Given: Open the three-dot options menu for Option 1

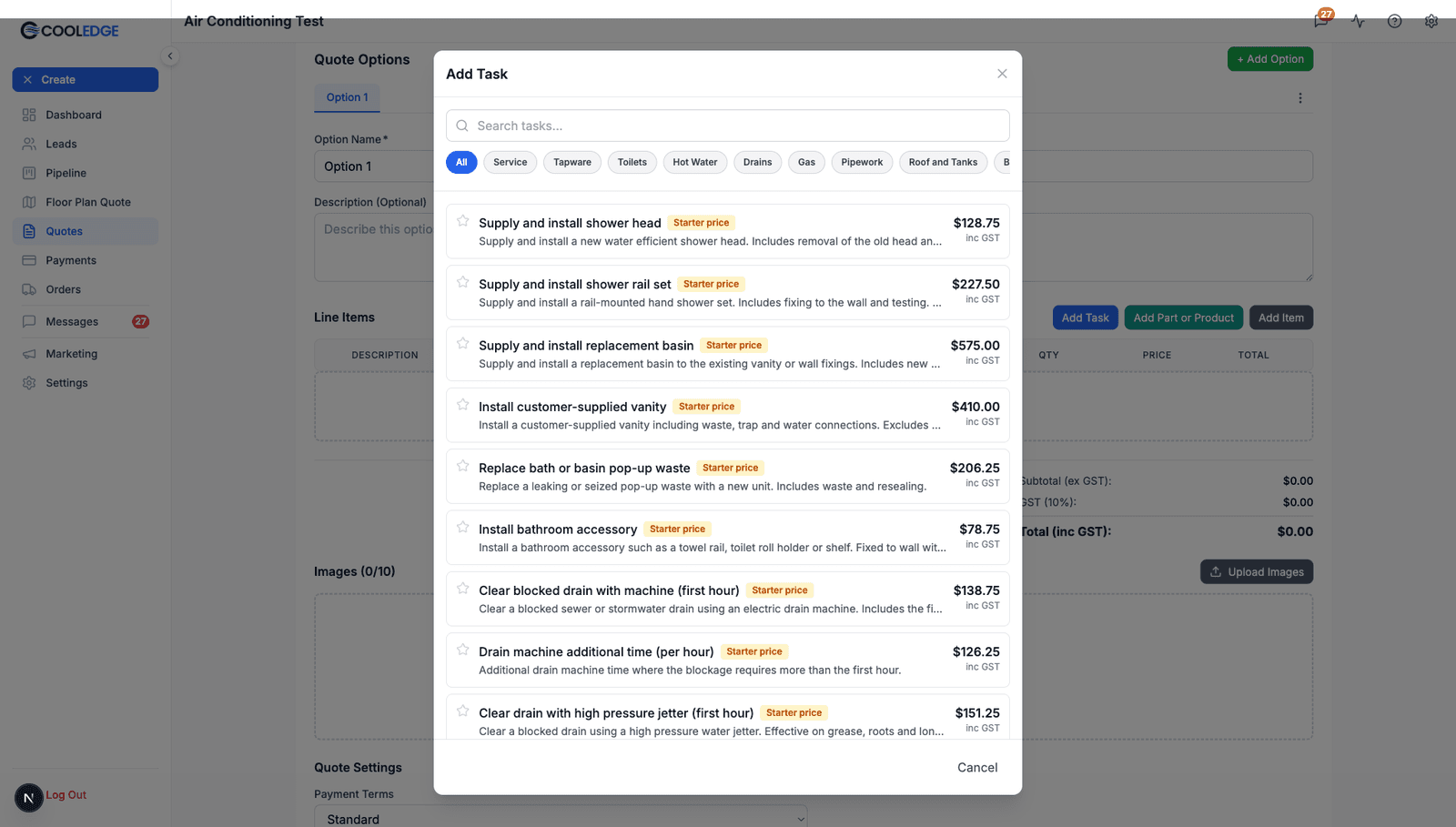Looking at the screenshot, I should pyautogui.click(x=1300, y=98).
